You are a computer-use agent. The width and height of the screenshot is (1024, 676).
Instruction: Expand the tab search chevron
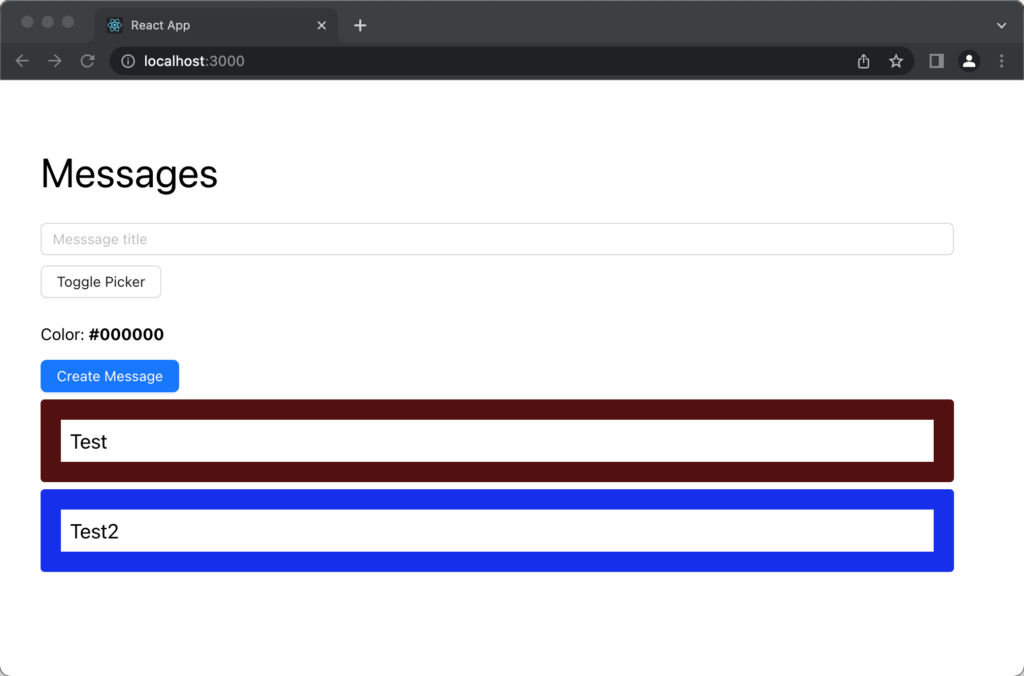(x=1002, y=25)
